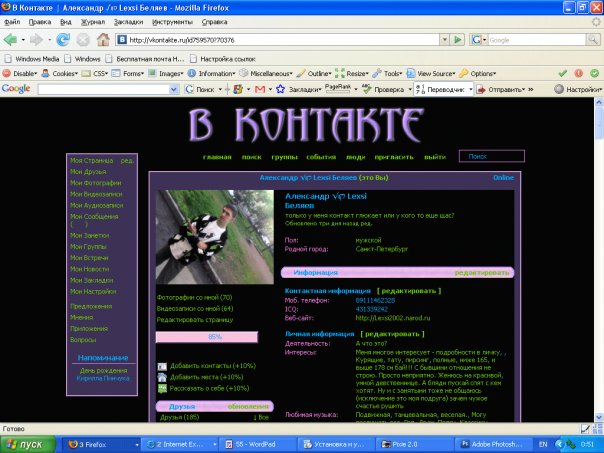Open the Windows Media bookmark
Image resolution: width=604 pixels, height=453 pixels.
click(32, 59)
